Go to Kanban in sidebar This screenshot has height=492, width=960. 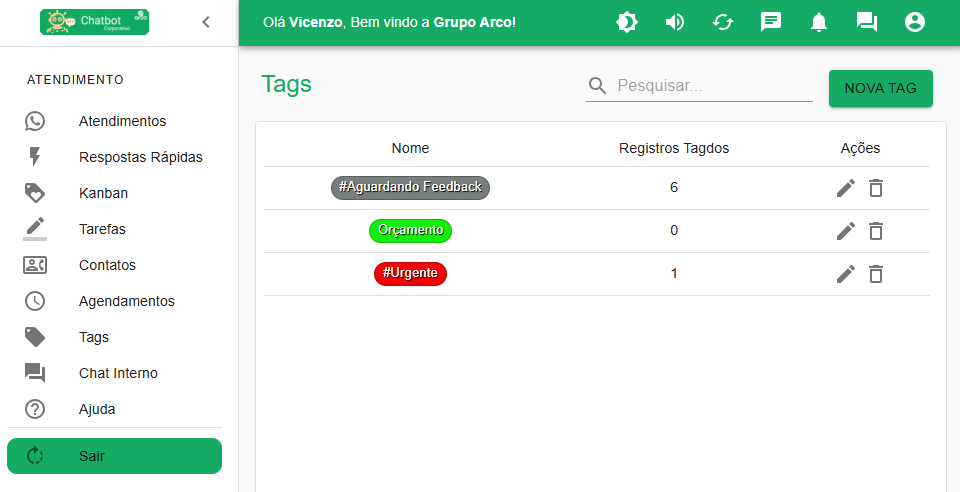pyautogui.click(x=103, y=193)
